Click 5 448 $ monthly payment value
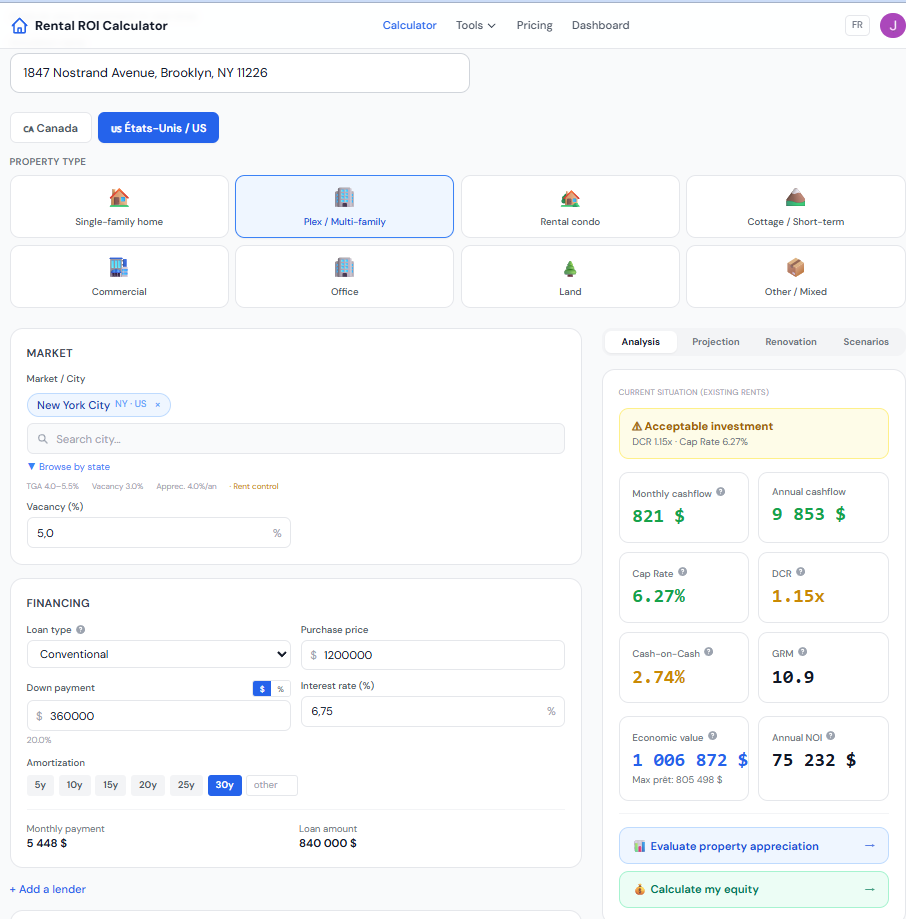This screenshot has height=919, width=906. [x=47, y=843]
